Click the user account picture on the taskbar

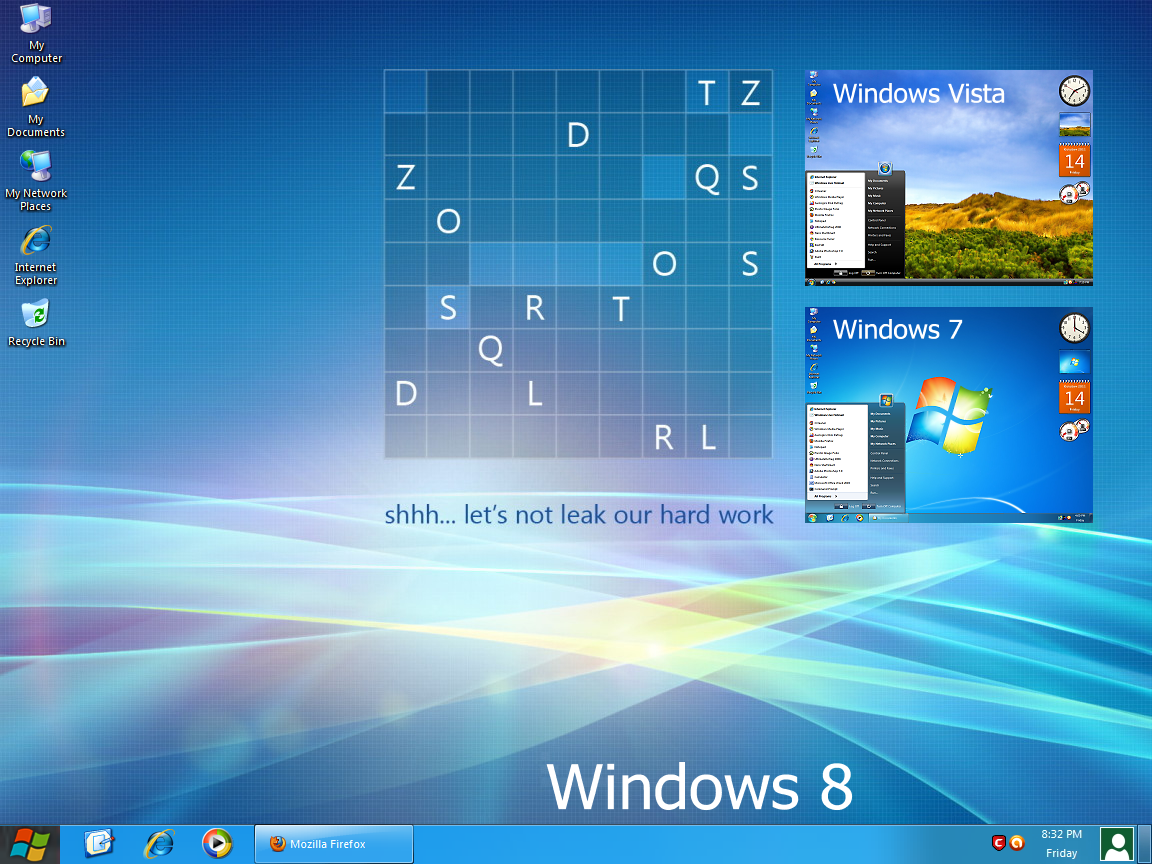click(1117, 843)
